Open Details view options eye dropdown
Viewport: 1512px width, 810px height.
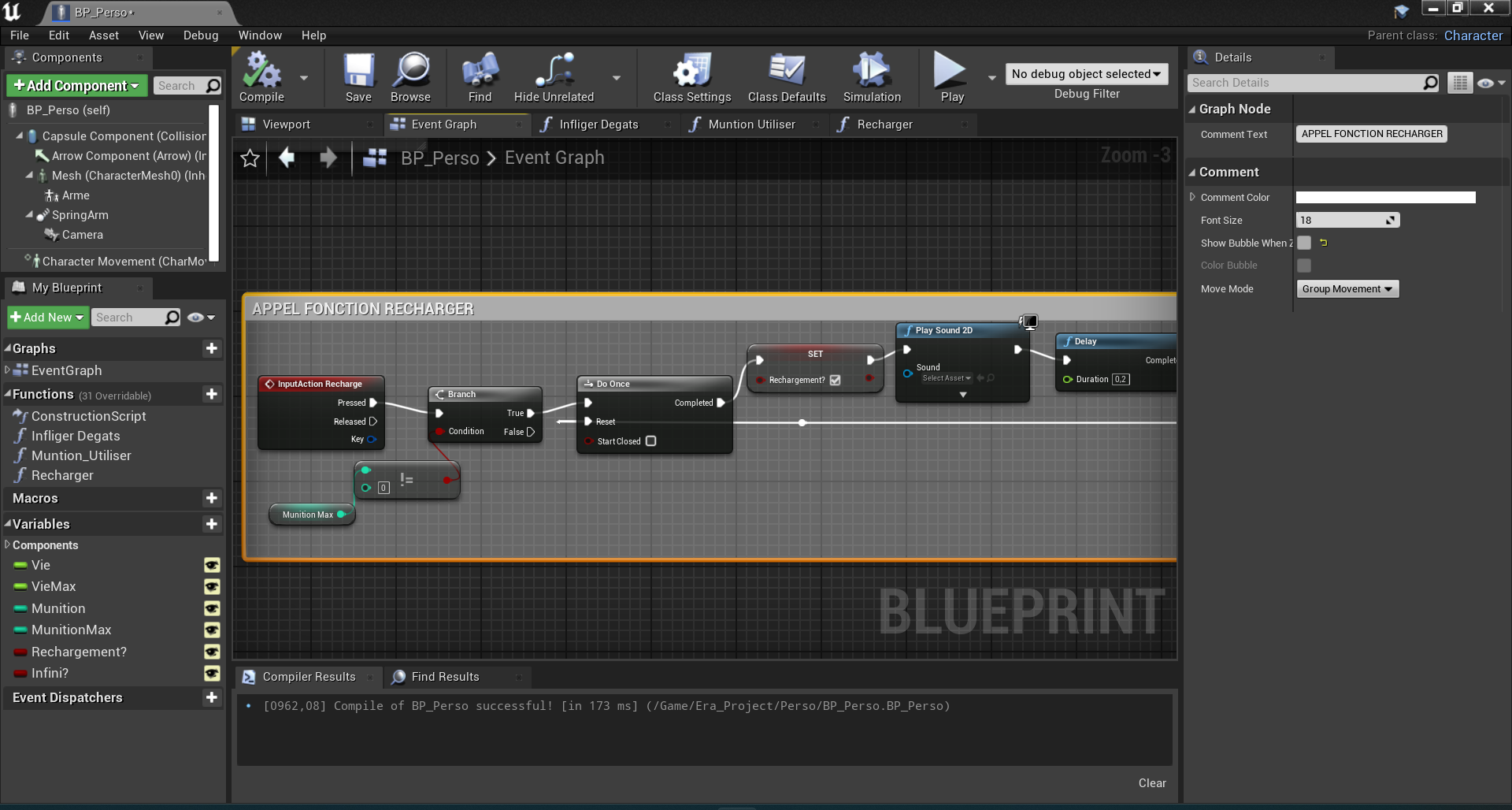(x=1491, y=83)
